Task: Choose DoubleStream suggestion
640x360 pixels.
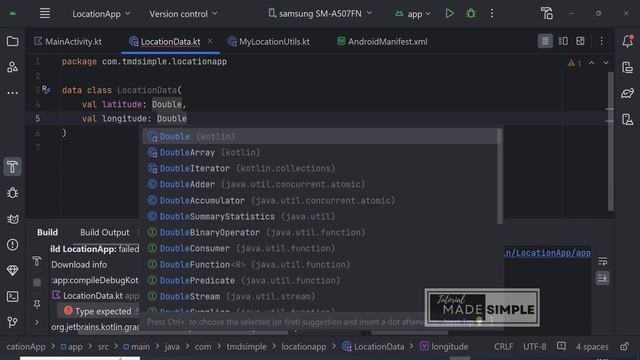Action: tap(320, 296)
